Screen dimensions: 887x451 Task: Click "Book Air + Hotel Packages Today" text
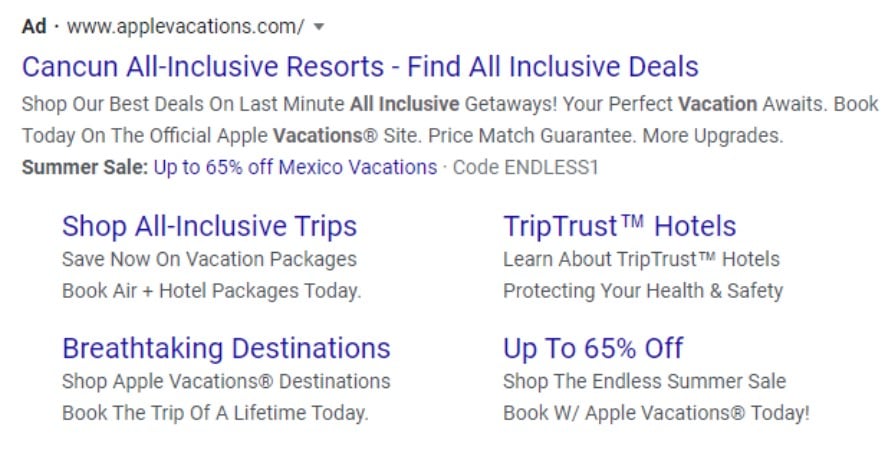(211, 291)
